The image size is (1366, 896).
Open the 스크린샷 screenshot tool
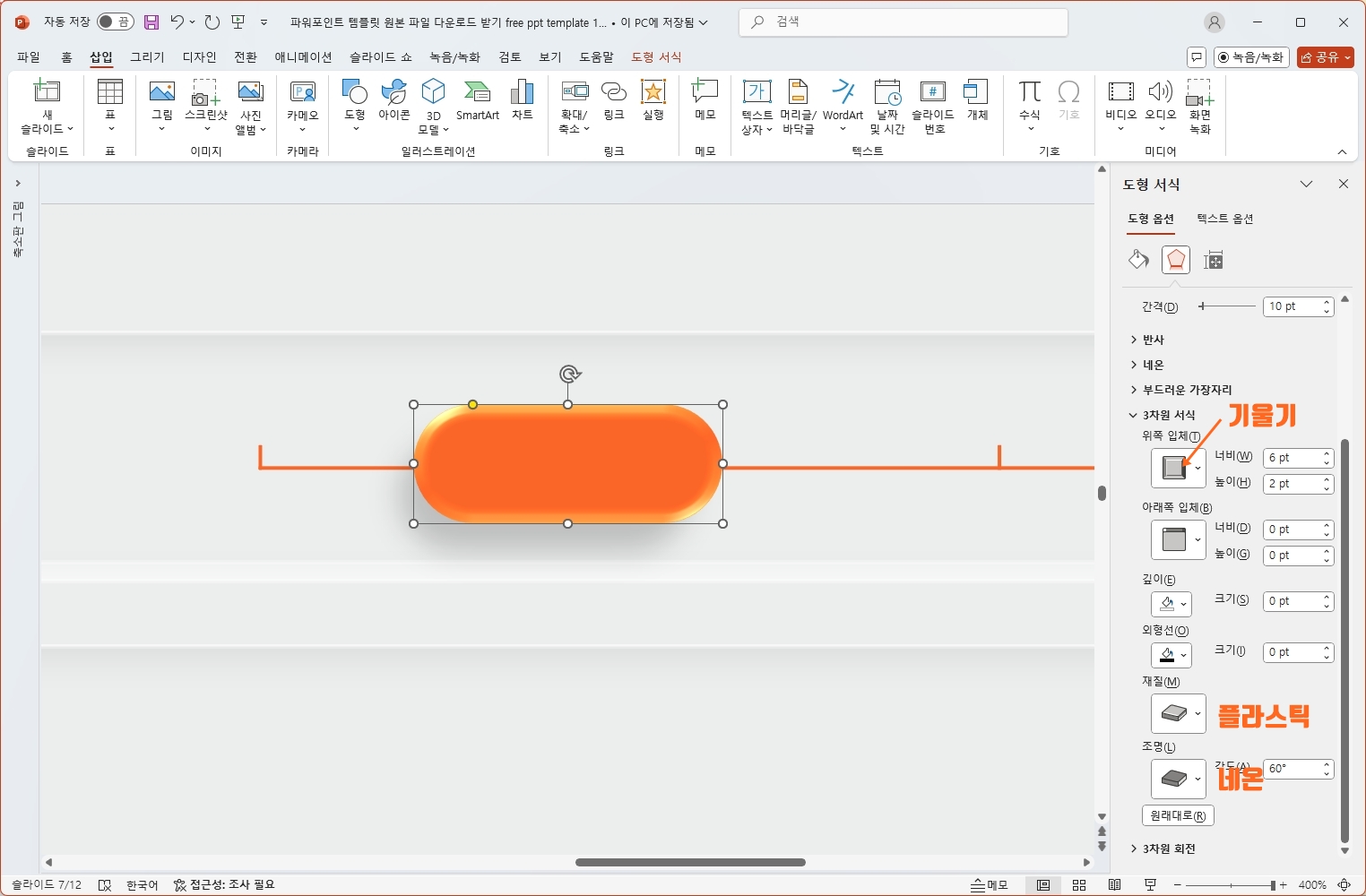(206, 106)
